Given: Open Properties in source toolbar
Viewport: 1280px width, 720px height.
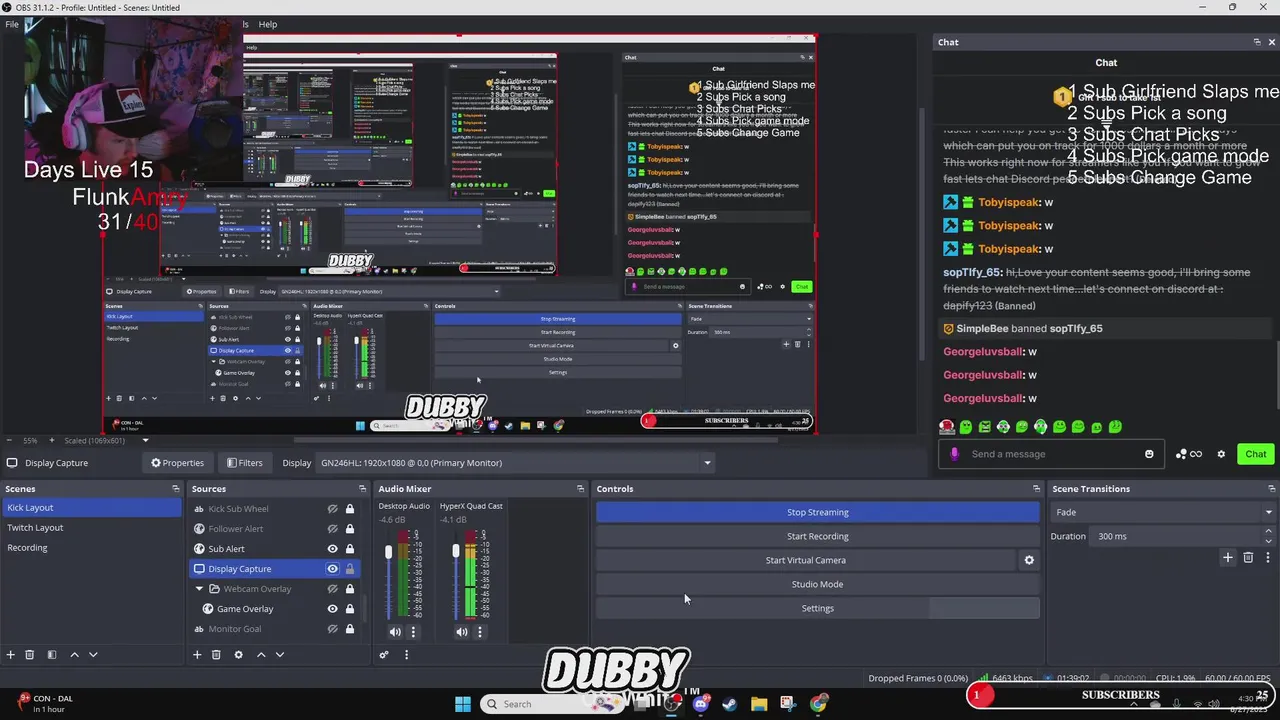Looking at the screenshot, I should (177, 463).
